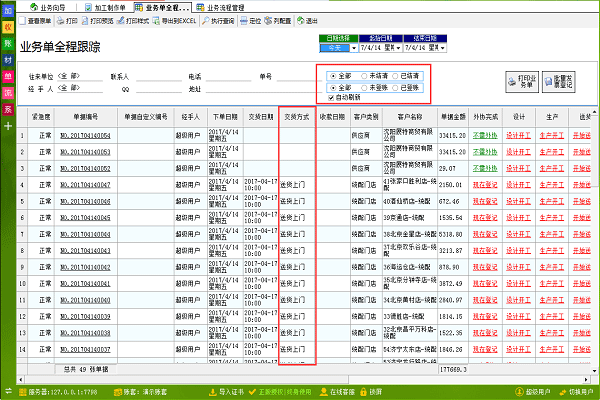Viewport: 600px width, 400px height.
Task: Open the 日期选择 今天 dropdown
Action: [354, 48]
